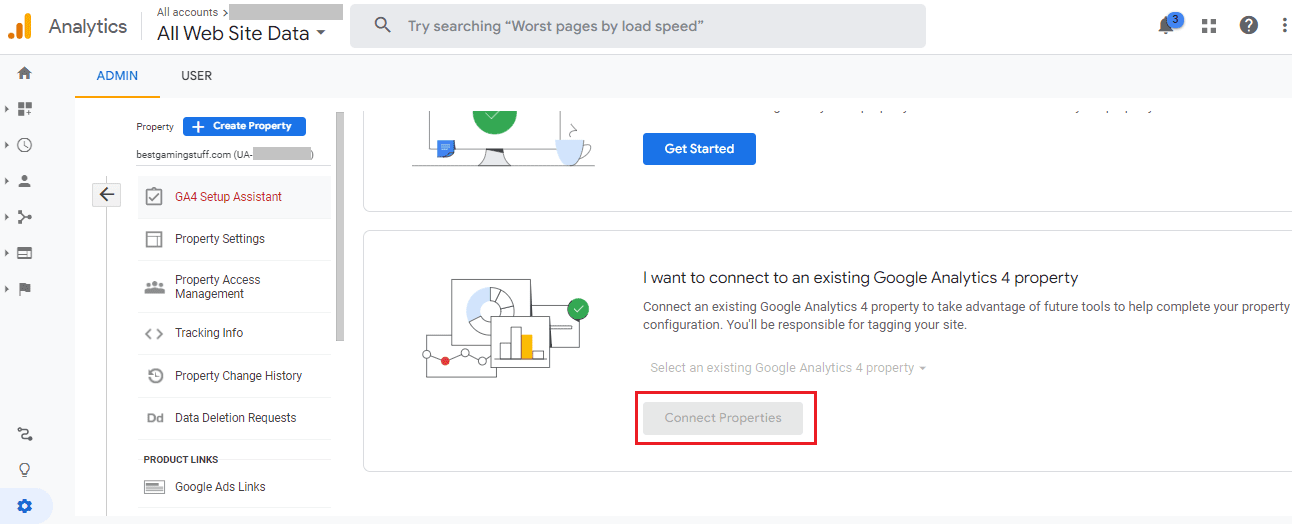The width and height of the screenshot is (1292, 524).
Task: Open Select an existing GA4 property dropdown
Action: [788, 368]
